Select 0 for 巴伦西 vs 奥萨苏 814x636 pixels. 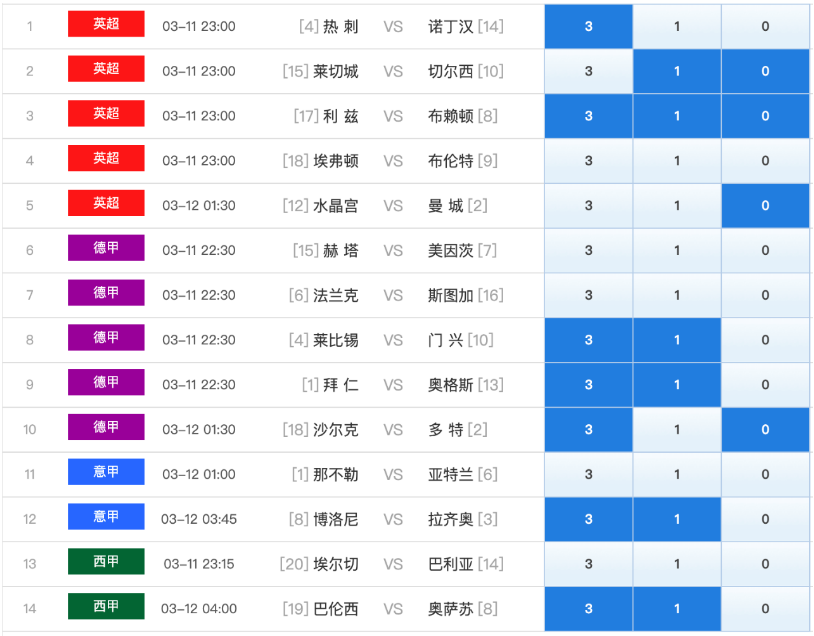tap(765, 608)
